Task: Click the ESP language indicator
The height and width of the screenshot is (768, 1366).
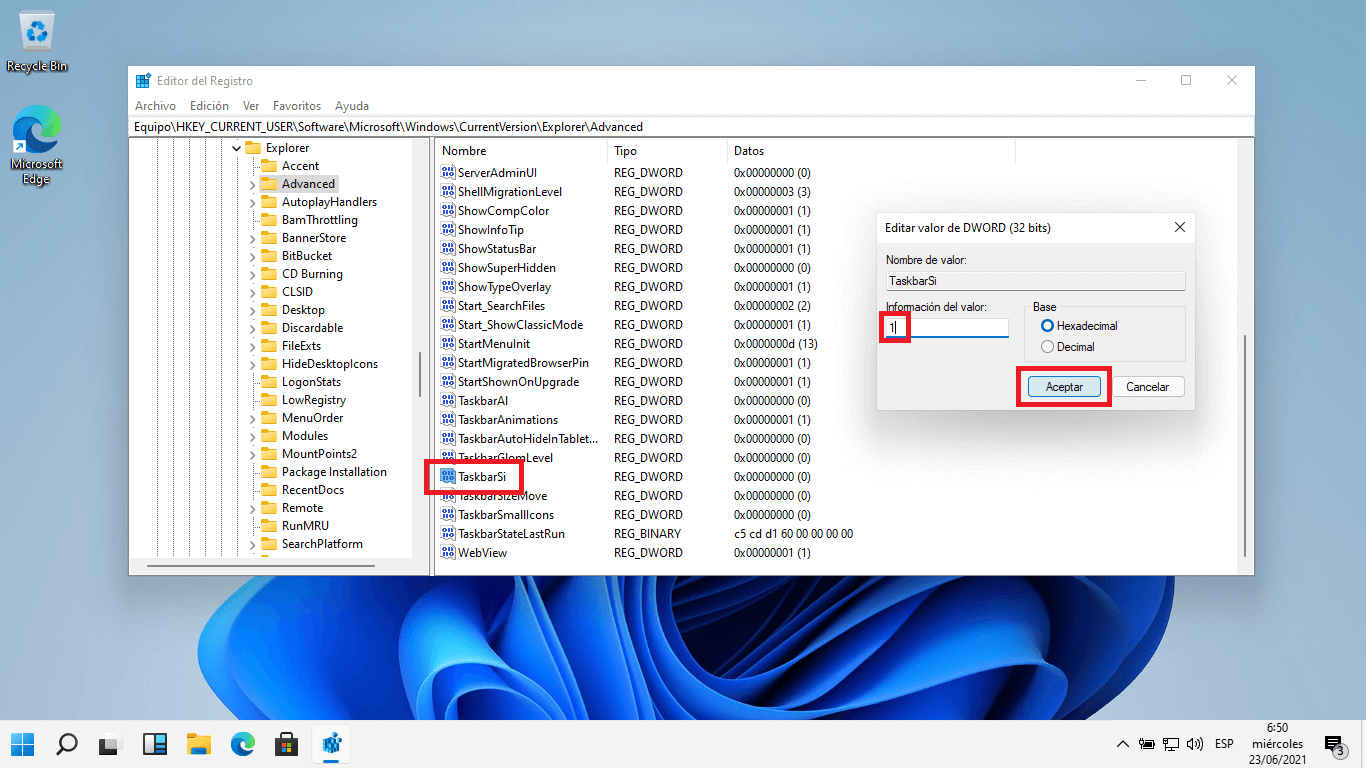Action: [1224, 744]
